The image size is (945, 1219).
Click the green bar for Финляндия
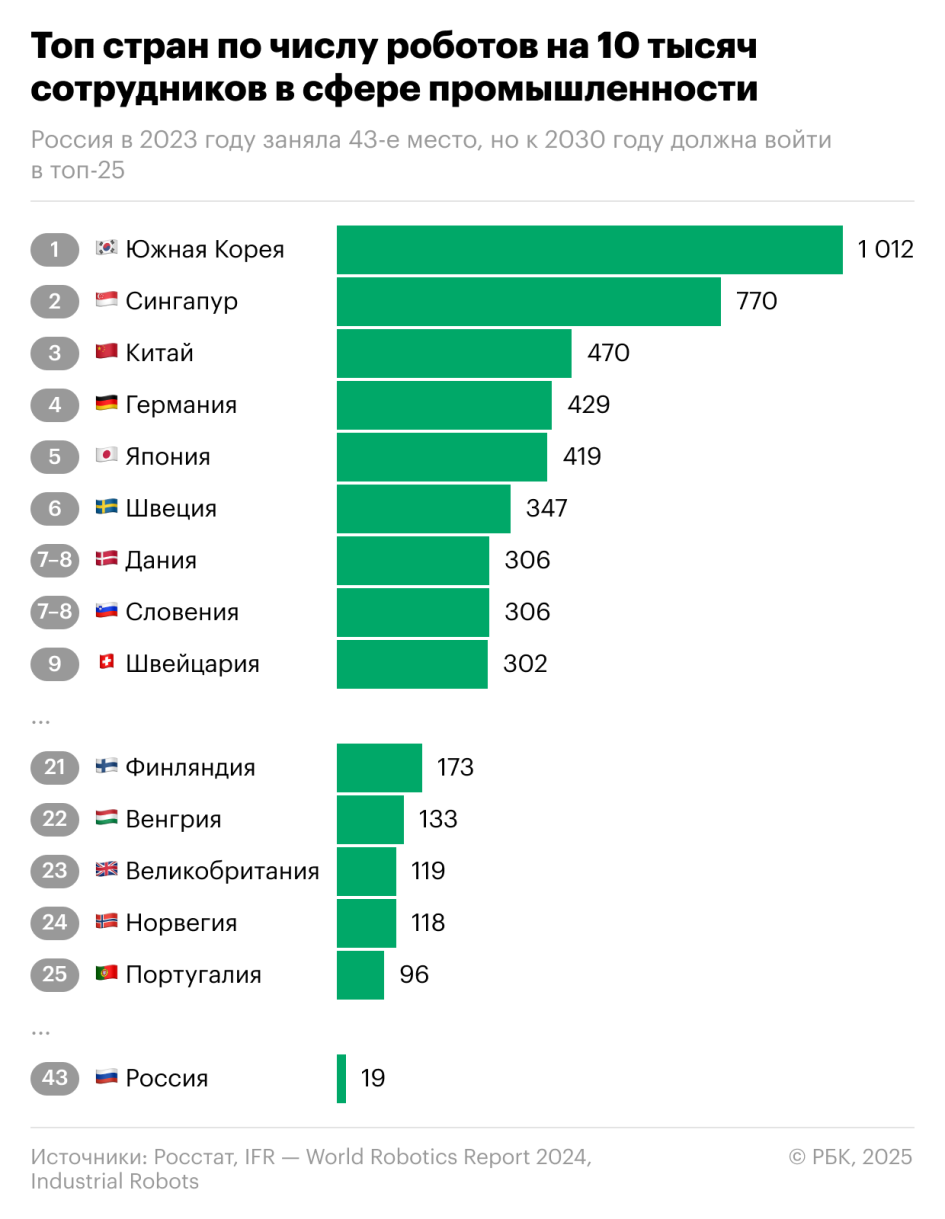[379, 767]
